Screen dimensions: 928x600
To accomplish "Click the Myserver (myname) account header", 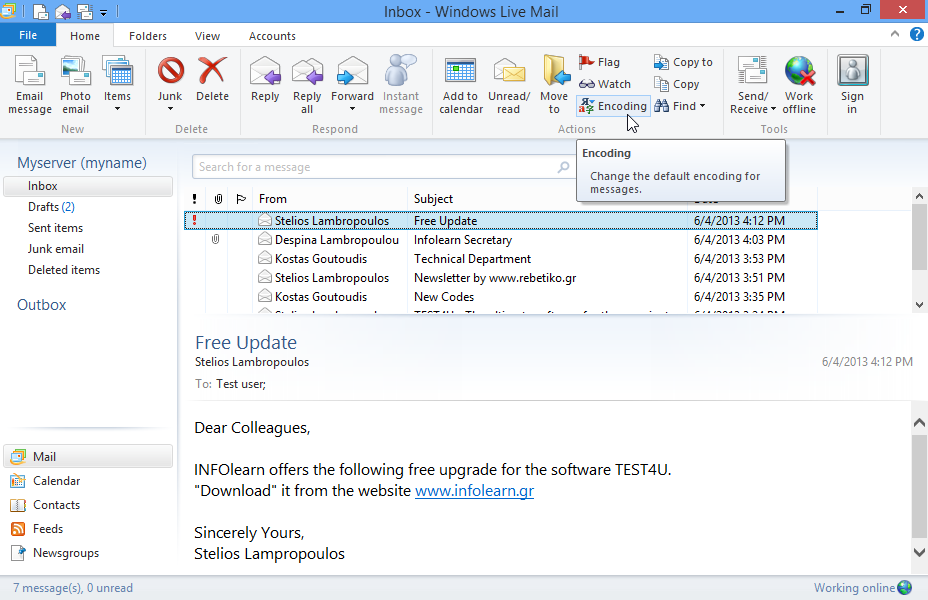I will (x=82, y=163).
